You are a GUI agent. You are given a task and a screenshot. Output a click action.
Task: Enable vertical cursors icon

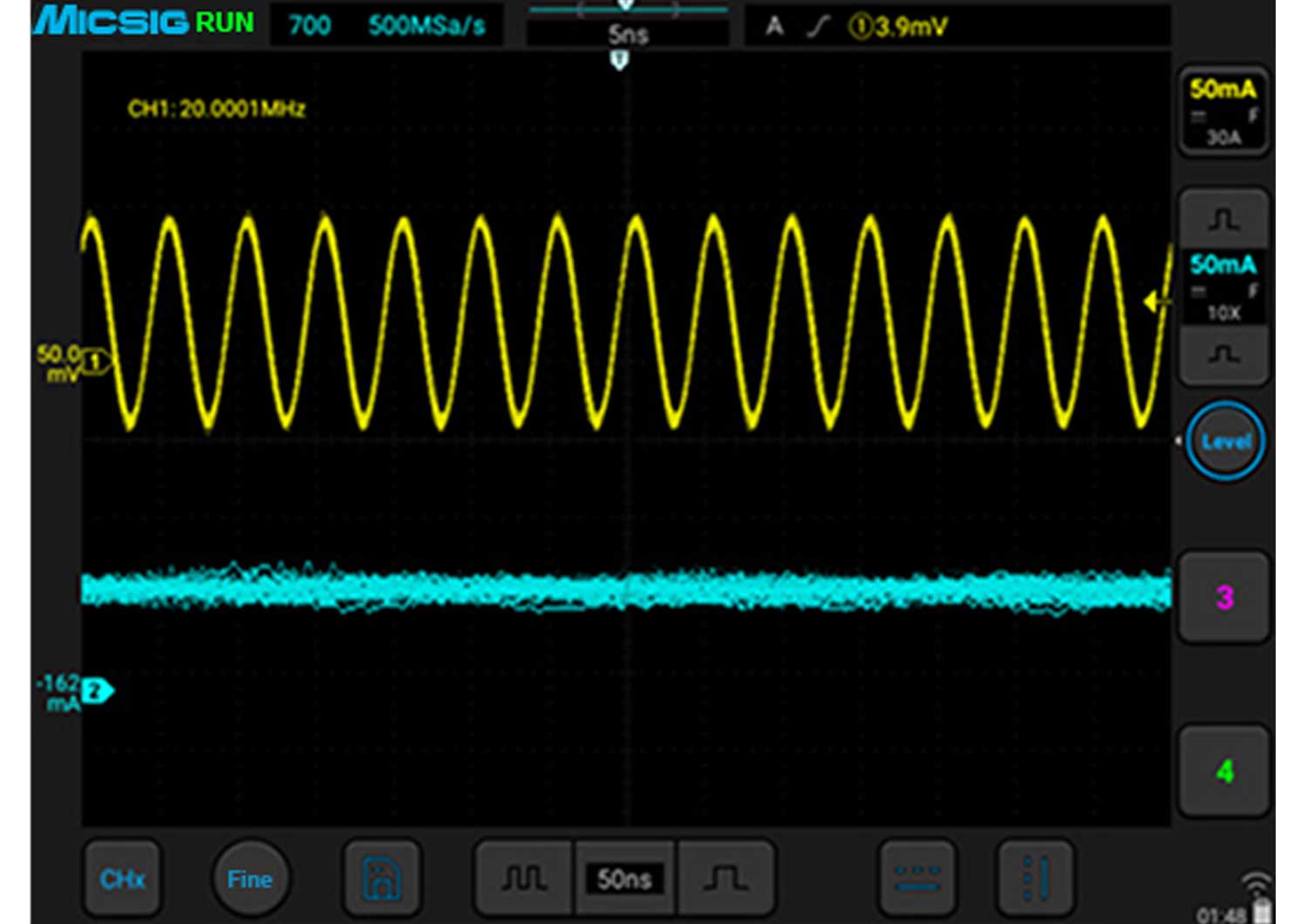[x=1035, y=879]
